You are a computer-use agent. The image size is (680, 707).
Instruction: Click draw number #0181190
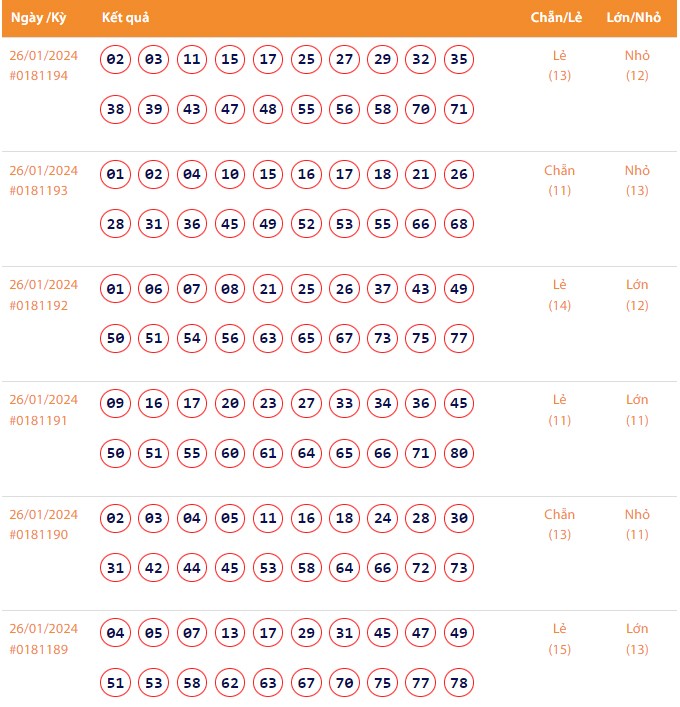point(39,535)
